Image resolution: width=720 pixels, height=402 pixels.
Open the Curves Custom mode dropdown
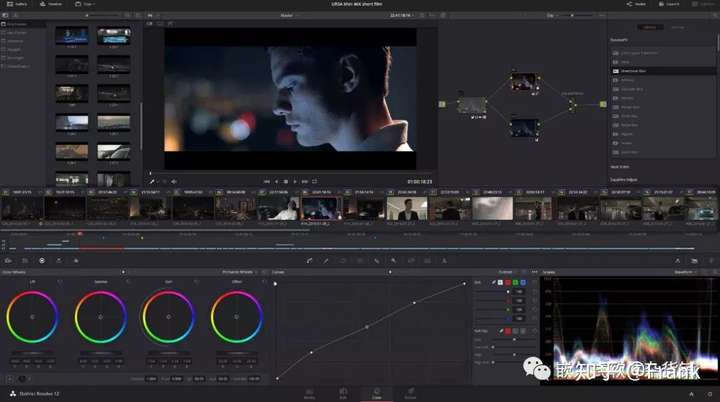[x=507, y=272]
